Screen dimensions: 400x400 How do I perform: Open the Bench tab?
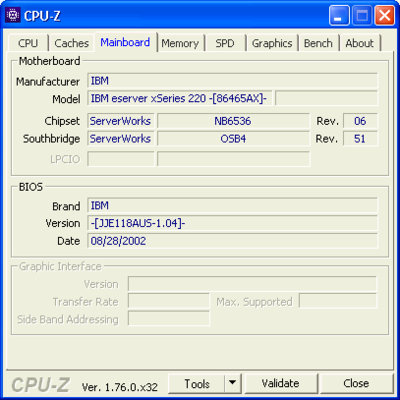tap(318, 43)
